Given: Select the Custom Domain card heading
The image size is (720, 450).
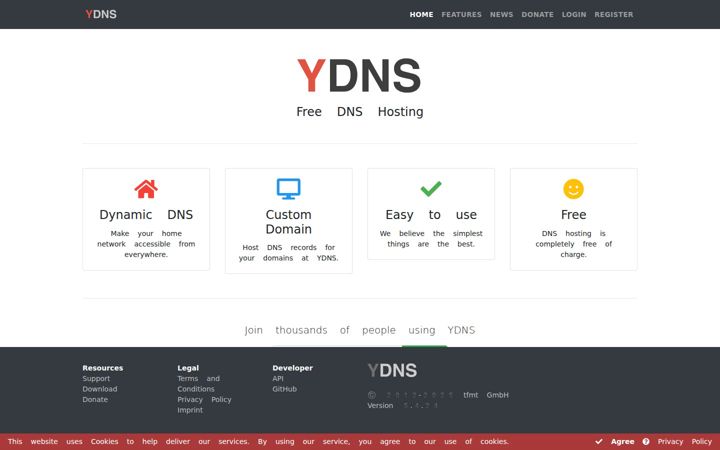Looking at the screenshot, I should 288,222.
